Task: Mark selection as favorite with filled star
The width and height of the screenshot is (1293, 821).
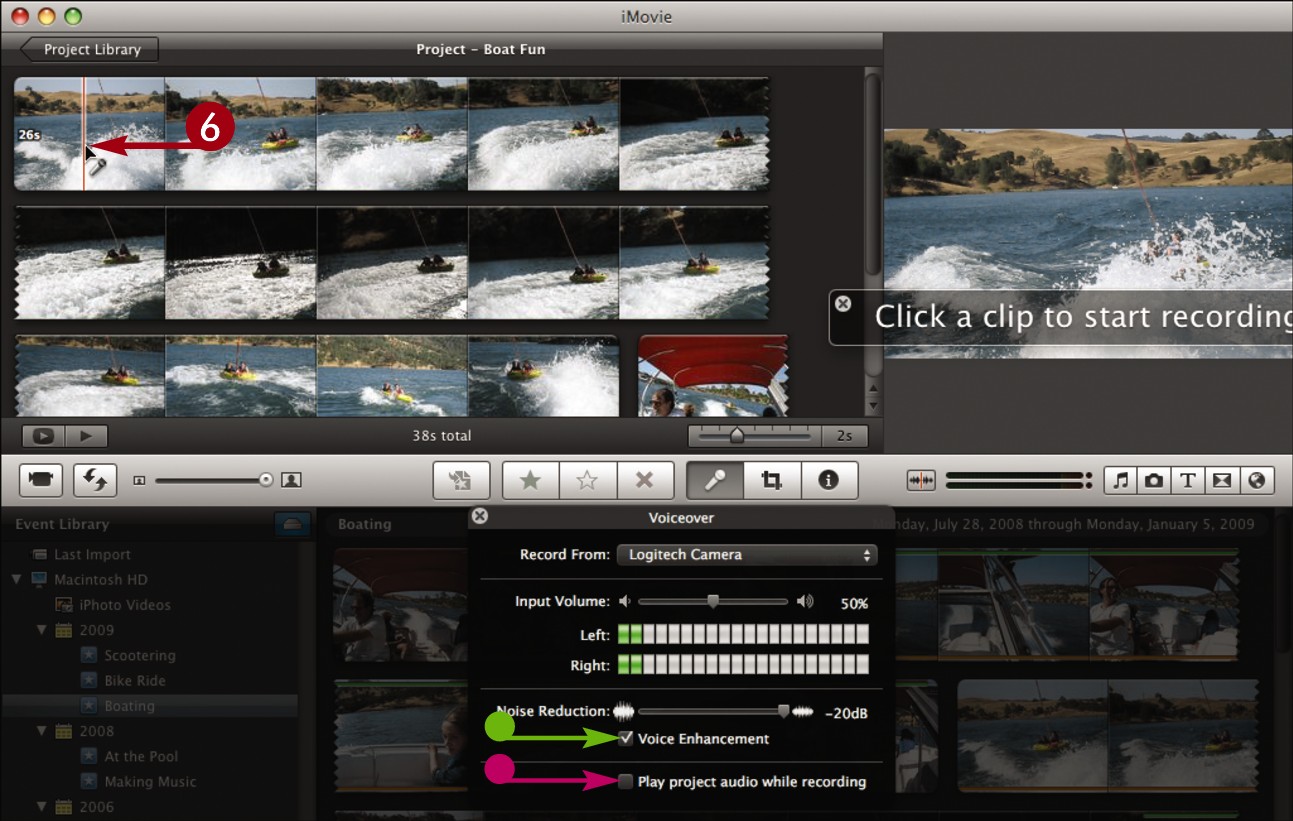Action: pos(530,480)
